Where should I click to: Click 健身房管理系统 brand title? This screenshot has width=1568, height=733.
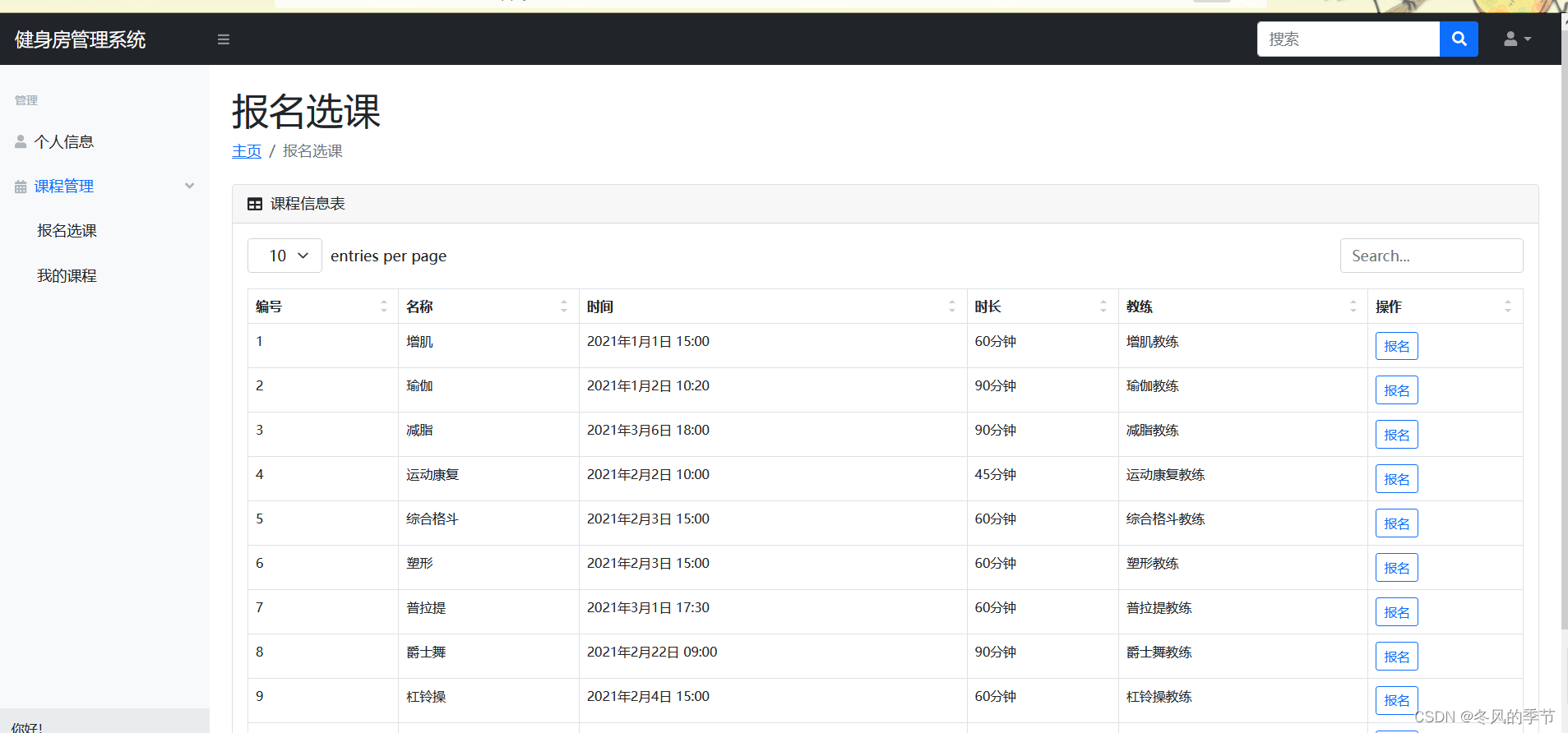coord(81,39)
